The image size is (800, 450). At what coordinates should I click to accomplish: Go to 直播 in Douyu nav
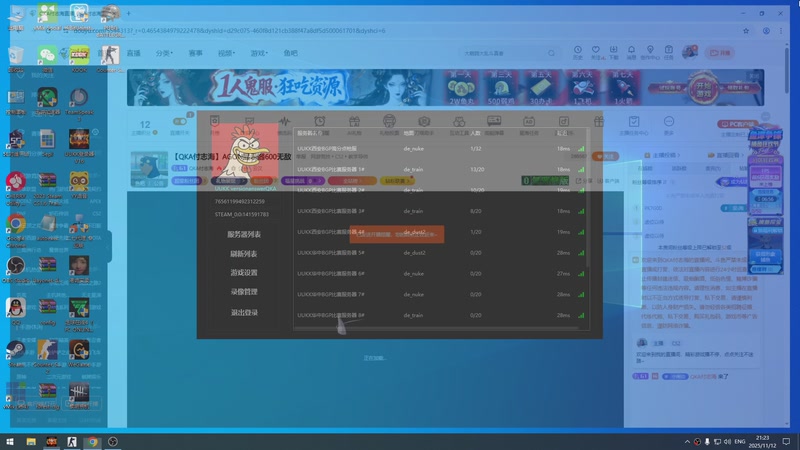click(134, 53)
